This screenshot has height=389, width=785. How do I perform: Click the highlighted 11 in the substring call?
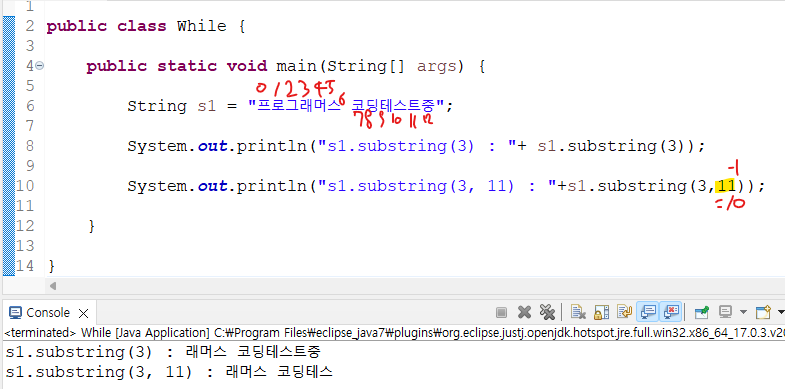coord(725,186)
